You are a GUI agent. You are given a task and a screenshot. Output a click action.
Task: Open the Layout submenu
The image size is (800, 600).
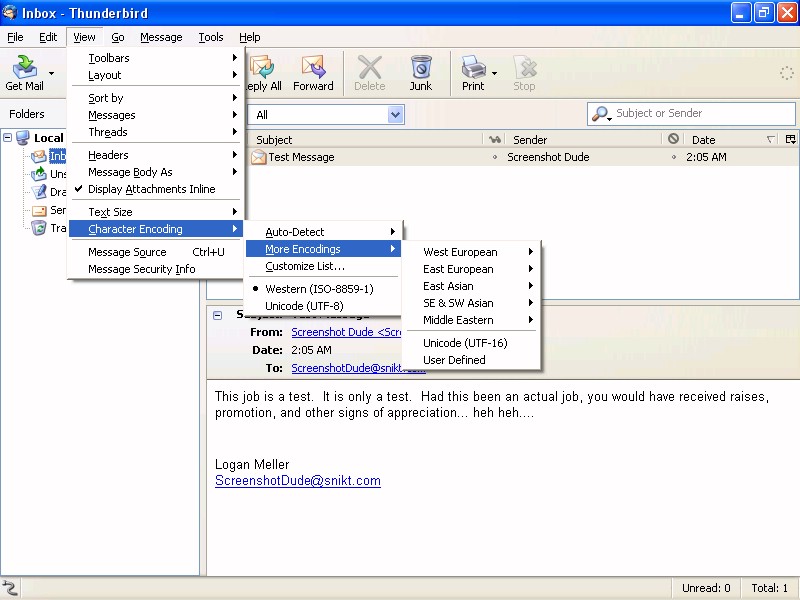pyautogui.click(x=156, y=75)
